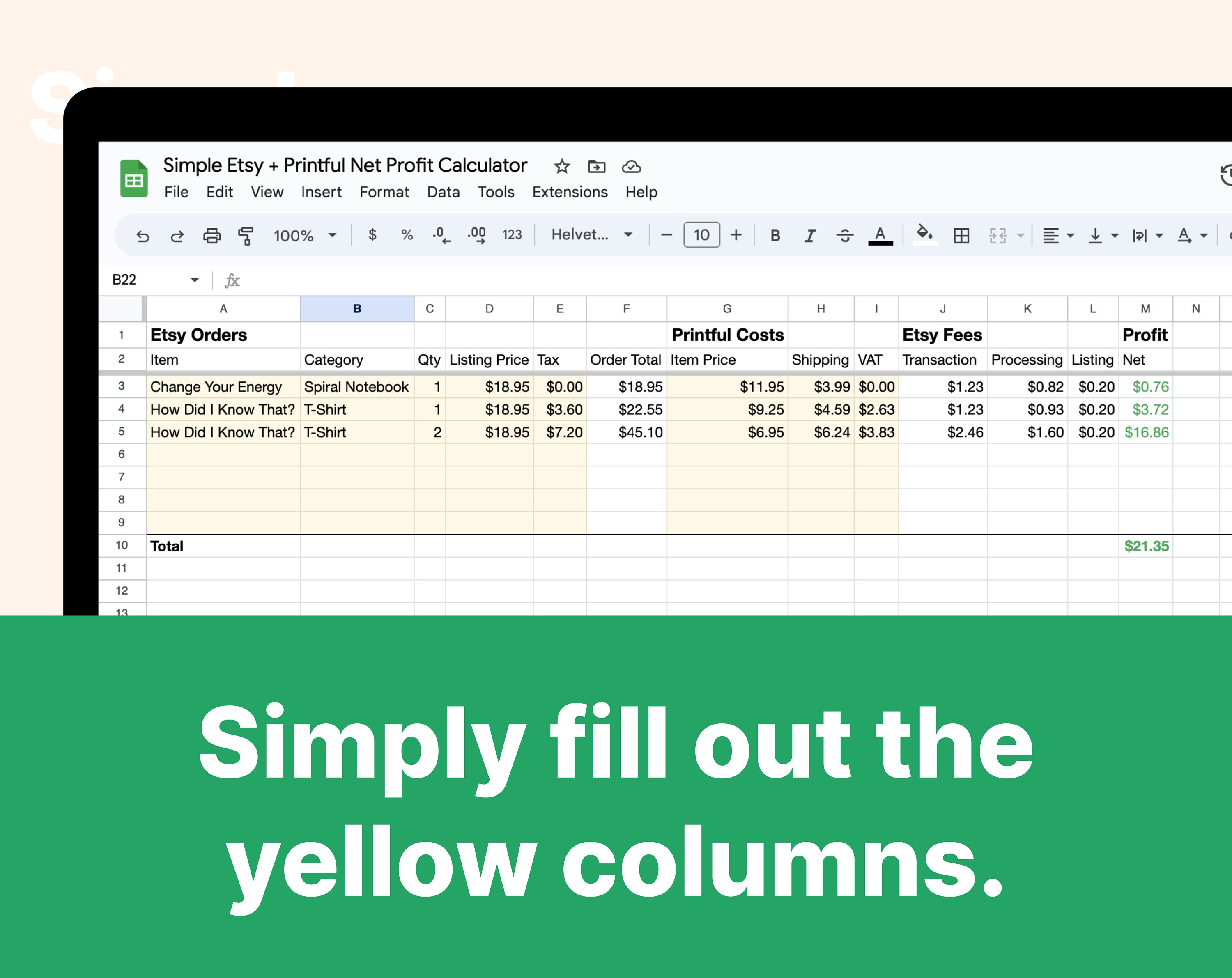Star the spreadsheet document
Image resolution: width=1232 pixels, height=978 pixels.
(x=562, y=167)
